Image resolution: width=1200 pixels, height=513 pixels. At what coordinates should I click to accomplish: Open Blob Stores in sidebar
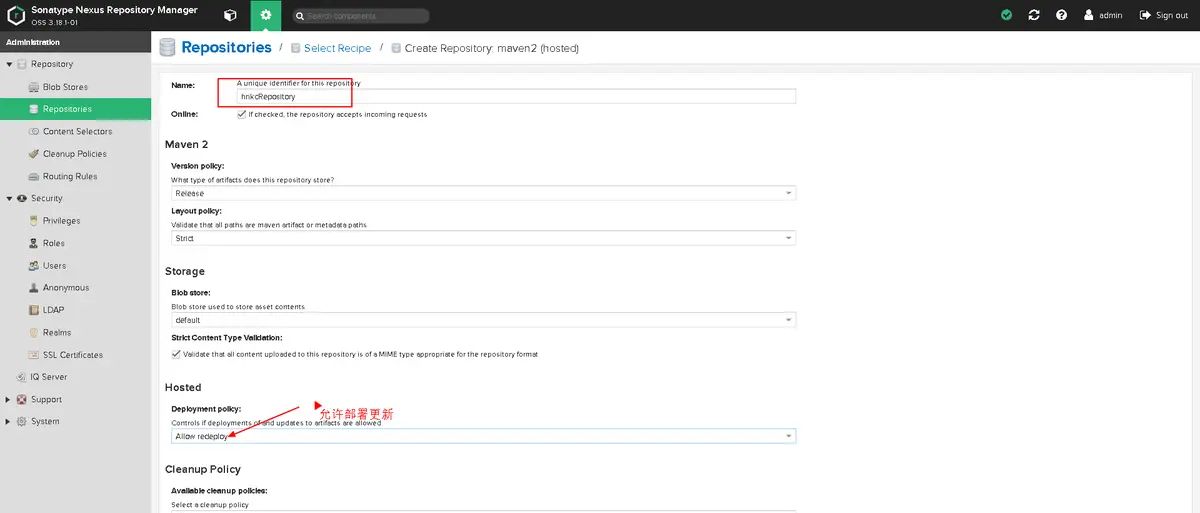coord(65,87)
